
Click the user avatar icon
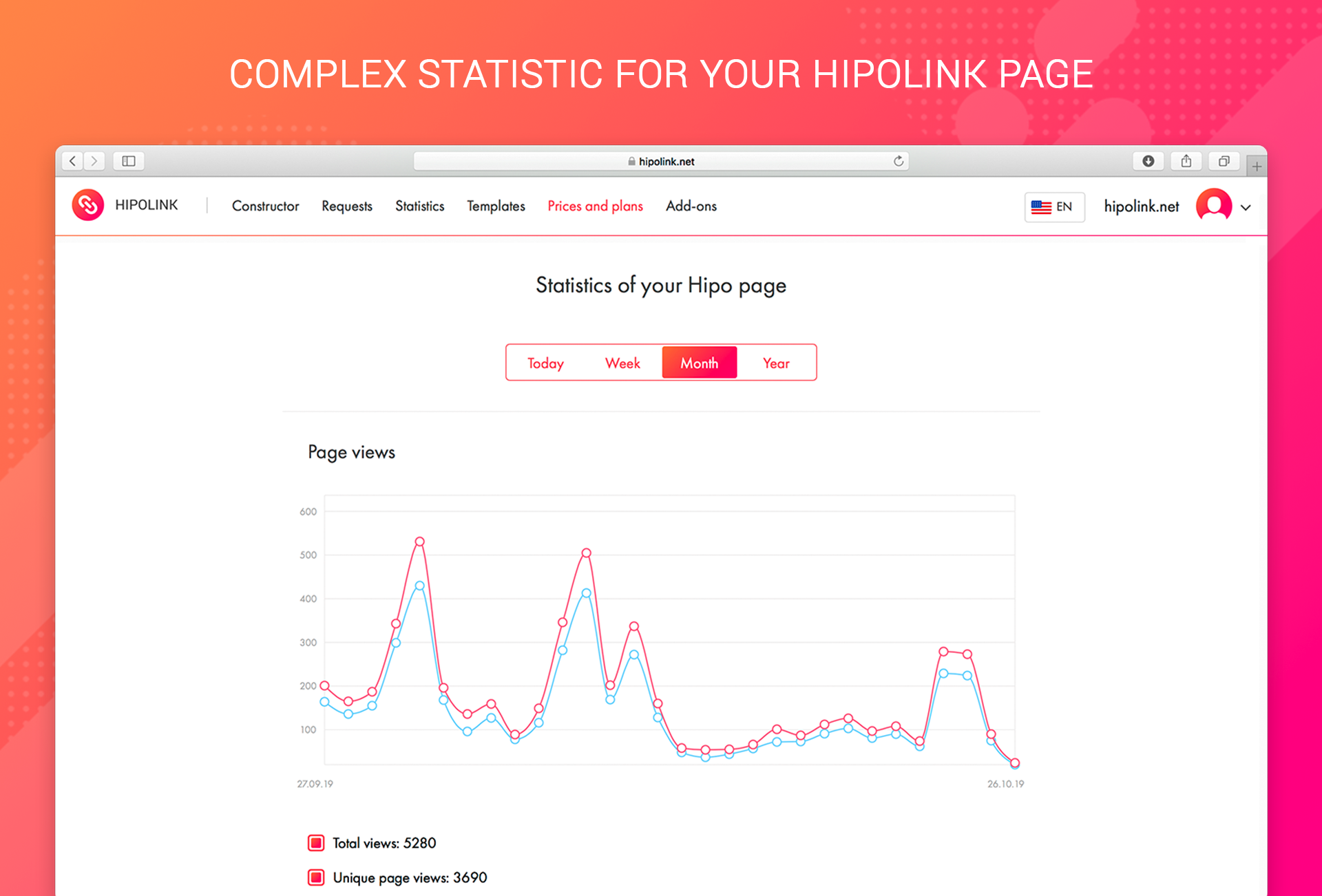(x=1213, y=205)
